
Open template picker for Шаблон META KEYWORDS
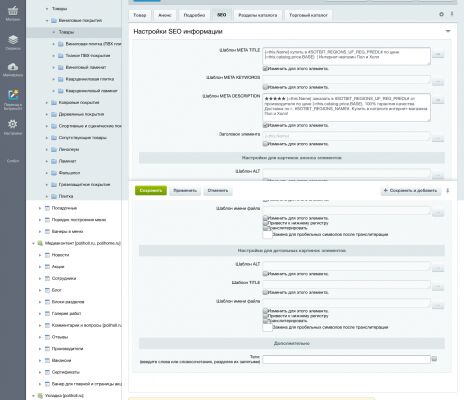point(438,82)
